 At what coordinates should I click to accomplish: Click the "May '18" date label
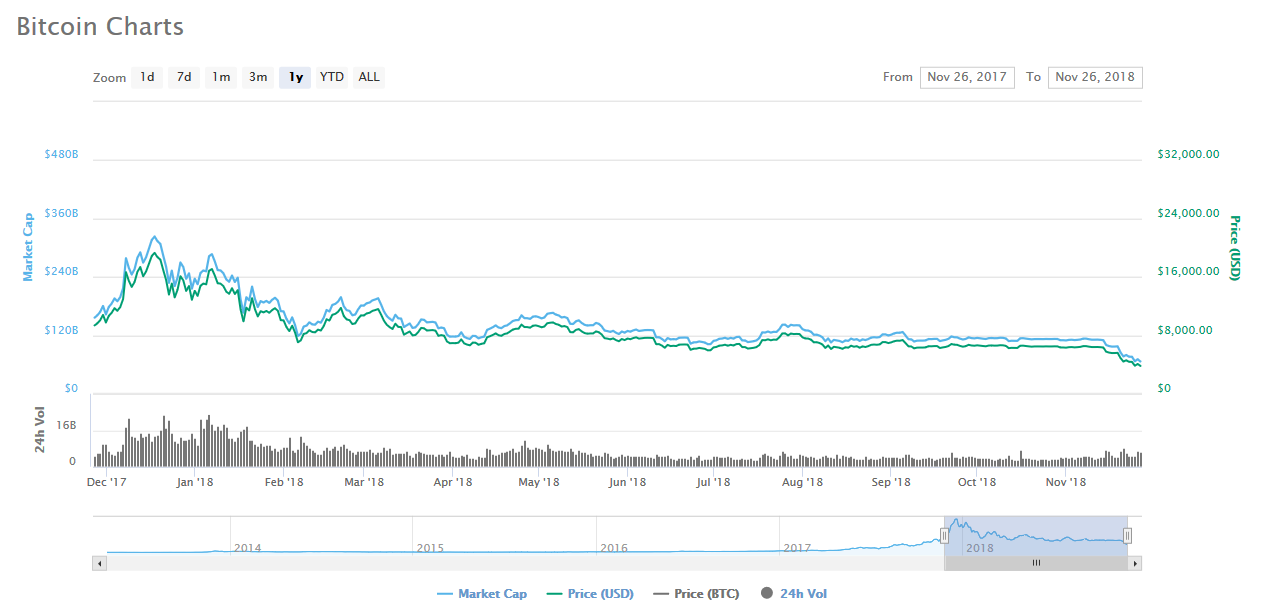(x=539, y=482)
